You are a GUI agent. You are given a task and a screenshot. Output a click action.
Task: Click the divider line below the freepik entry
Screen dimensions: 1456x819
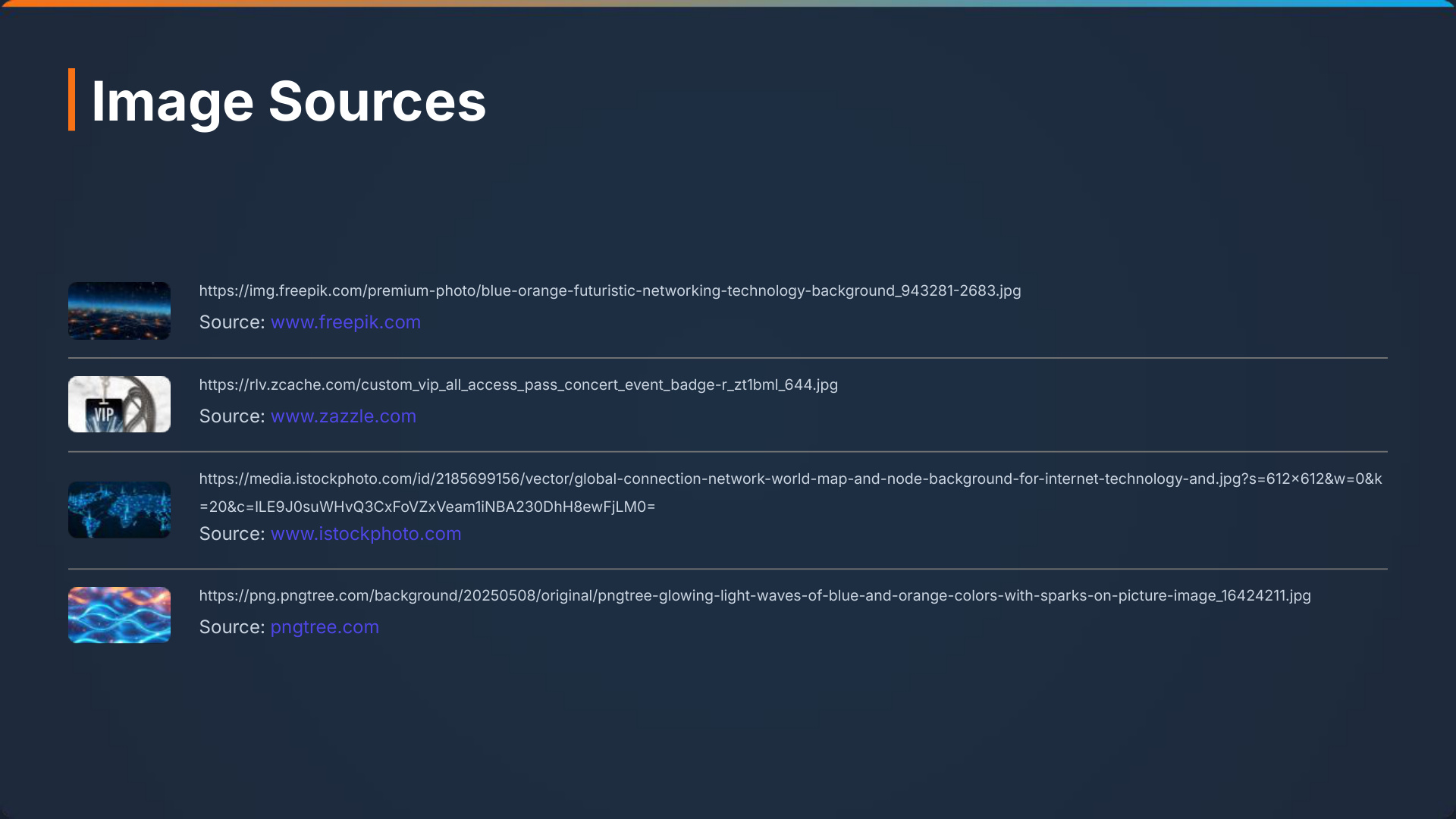click(x=728, y=358)
